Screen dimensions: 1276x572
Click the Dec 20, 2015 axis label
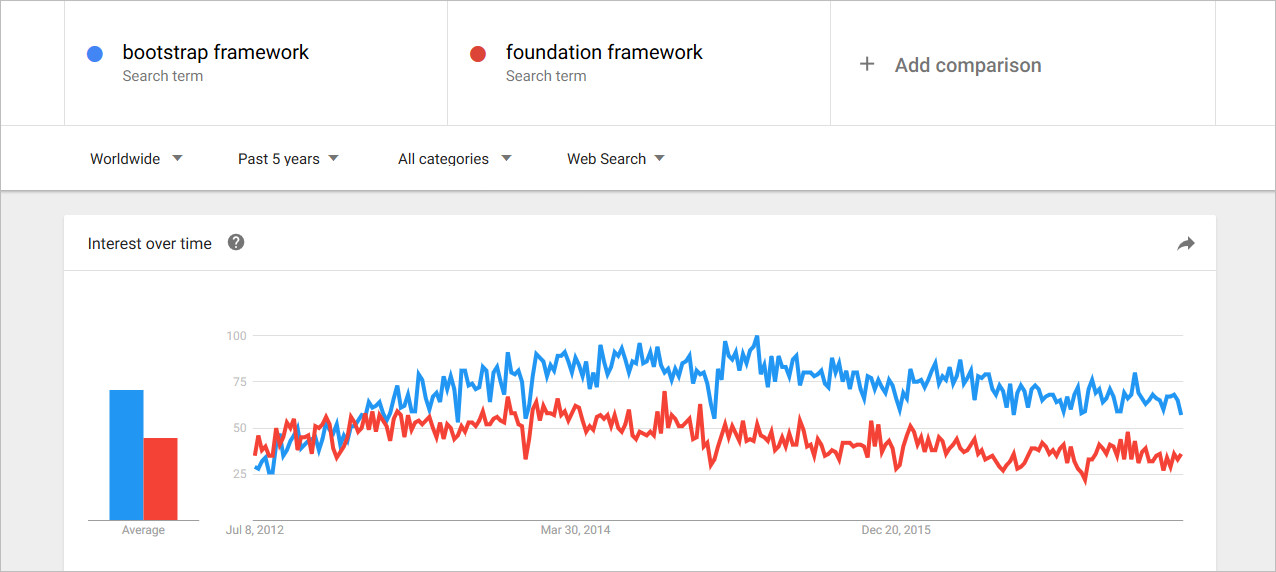coord(896,530)
